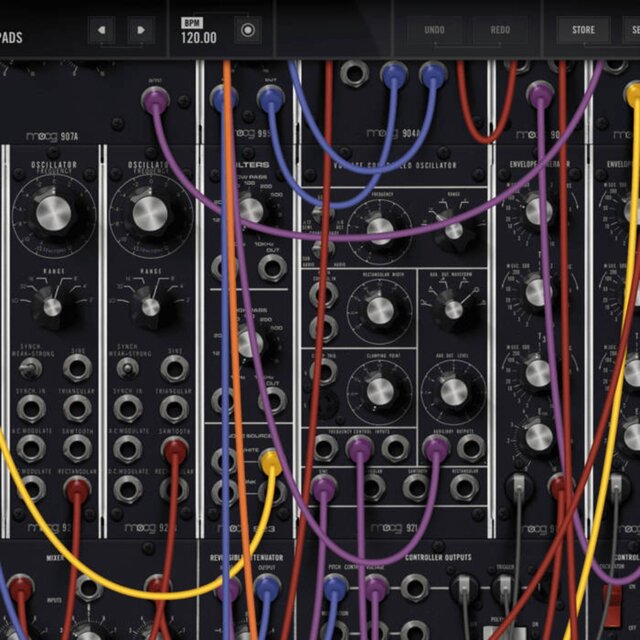Image resolution: width=640 pixels, height=640 pixels.
Task: Turn the 921 VCO range selector knob
Action: (x=453, y=231)
